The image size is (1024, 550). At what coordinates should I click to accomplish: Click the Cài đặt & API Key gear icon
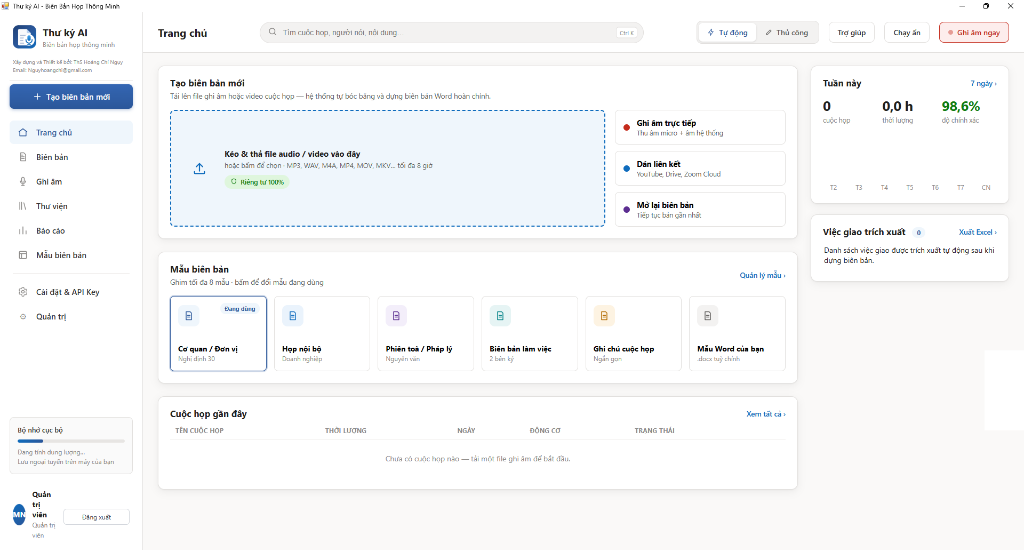(x=23, y=292)
